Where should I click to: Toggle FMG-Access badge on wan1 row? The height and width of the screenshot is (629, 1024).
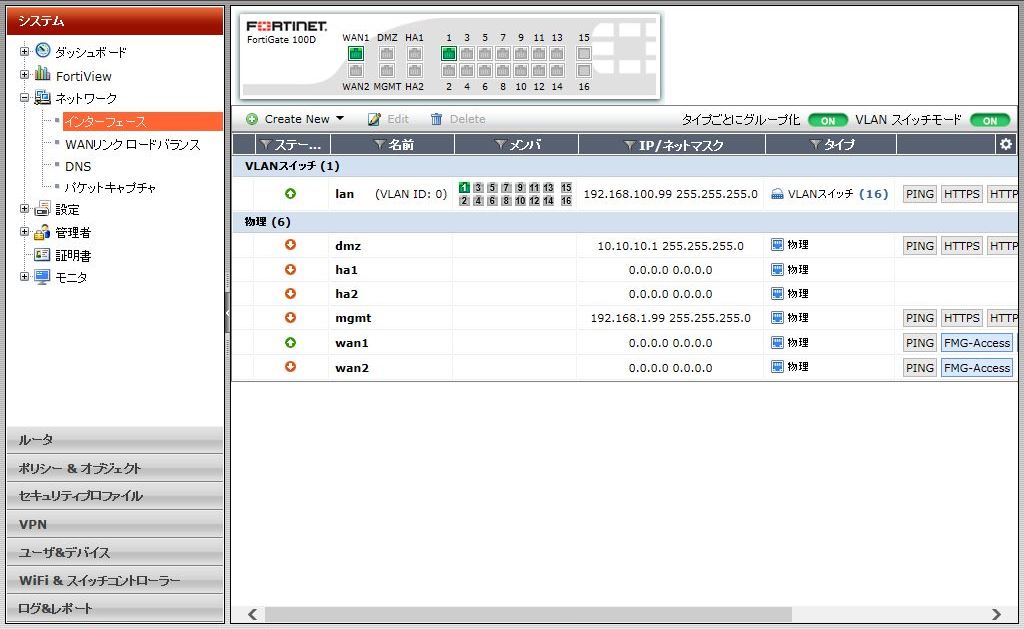[976, 343]
